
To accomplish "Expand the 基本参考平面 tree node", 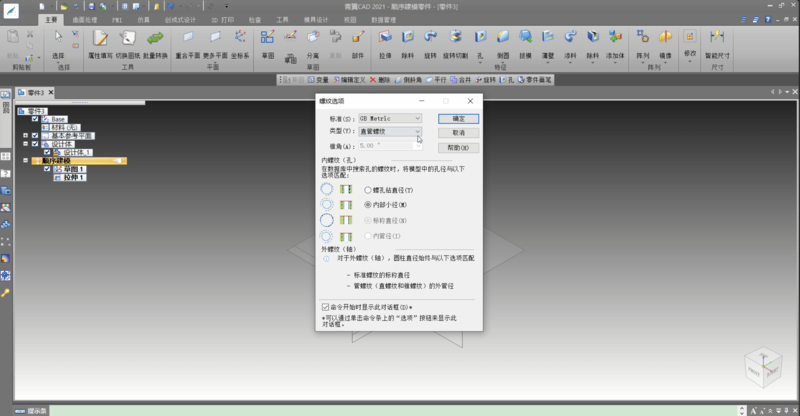I will pyautogui.click(x=25, y=135).
